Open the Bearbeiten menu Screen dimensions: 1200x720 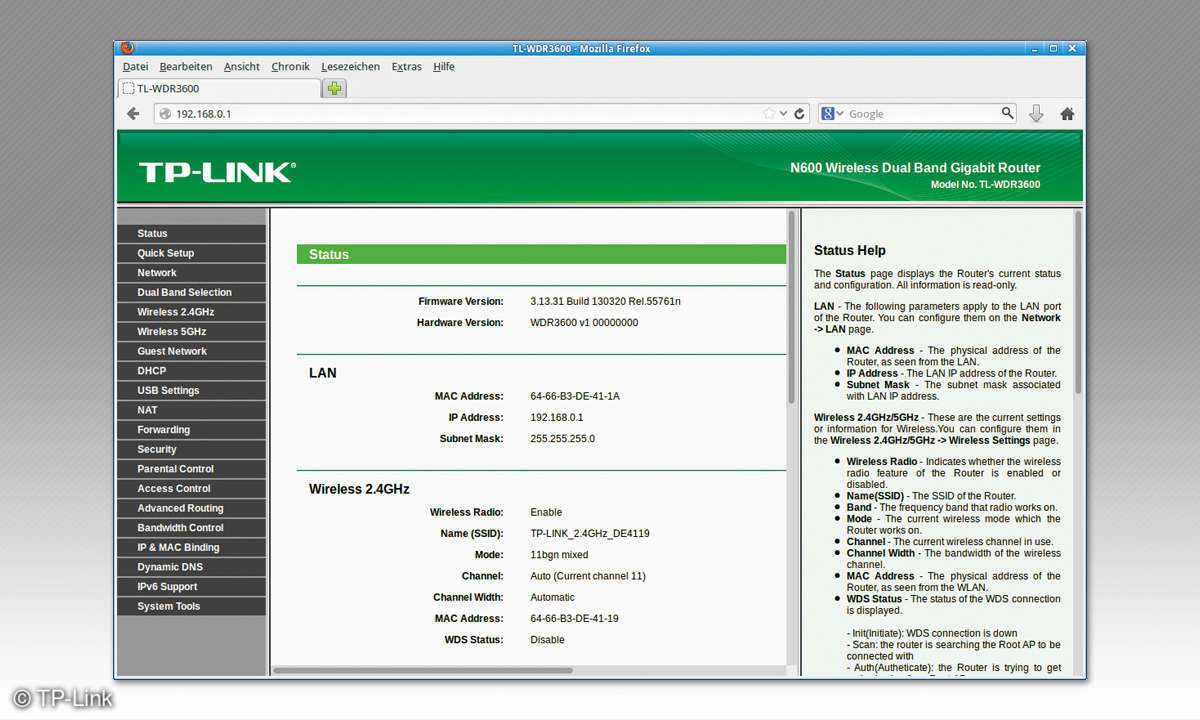click(186, 67)
